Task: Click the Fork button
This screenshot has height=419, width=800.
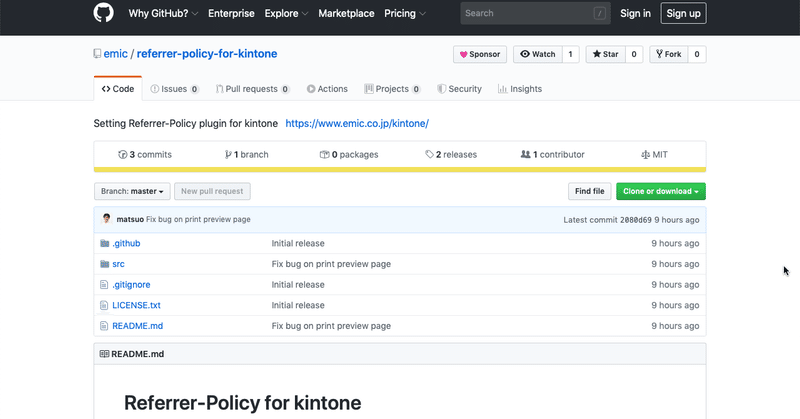Action: (x=669, y=54)
